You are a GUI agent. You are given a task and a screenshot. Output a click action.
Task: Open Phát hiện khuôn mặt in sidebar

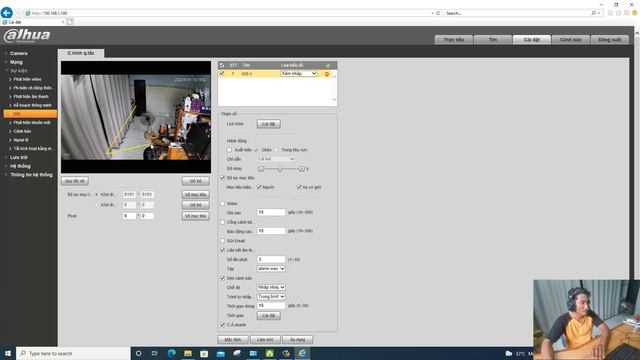coord(32,122)
